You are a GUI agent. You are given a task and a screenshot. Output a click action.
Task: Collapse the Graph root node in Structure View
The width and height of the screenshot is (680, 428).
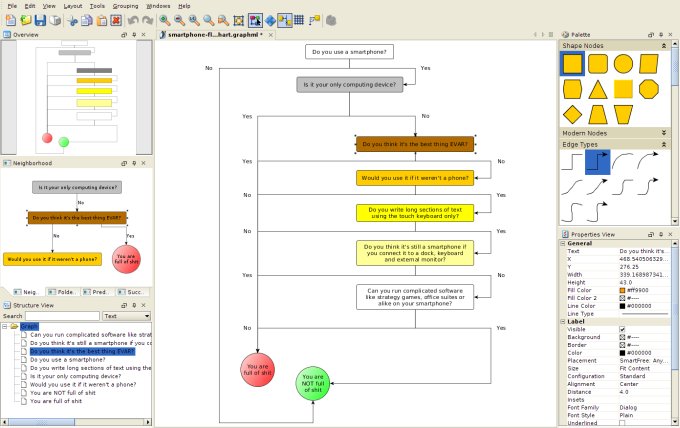click(5, 326)
